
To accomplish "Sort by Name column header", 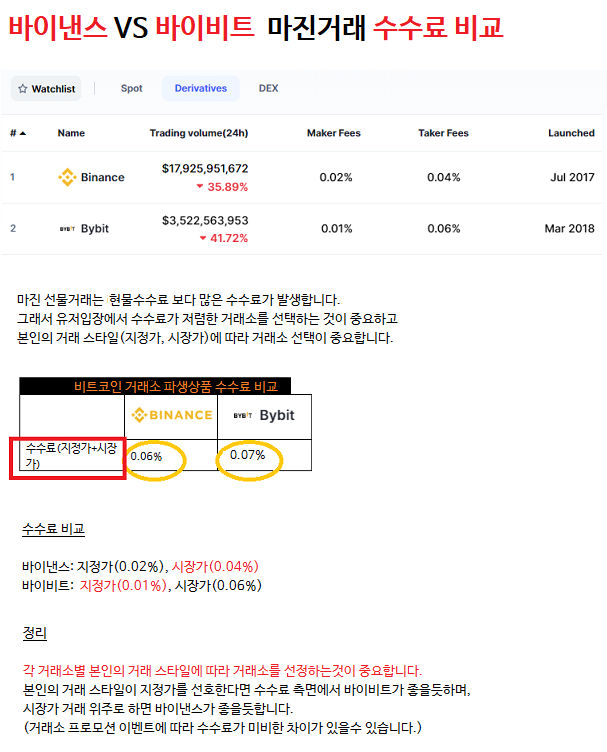I will click(x=71, y=133).
